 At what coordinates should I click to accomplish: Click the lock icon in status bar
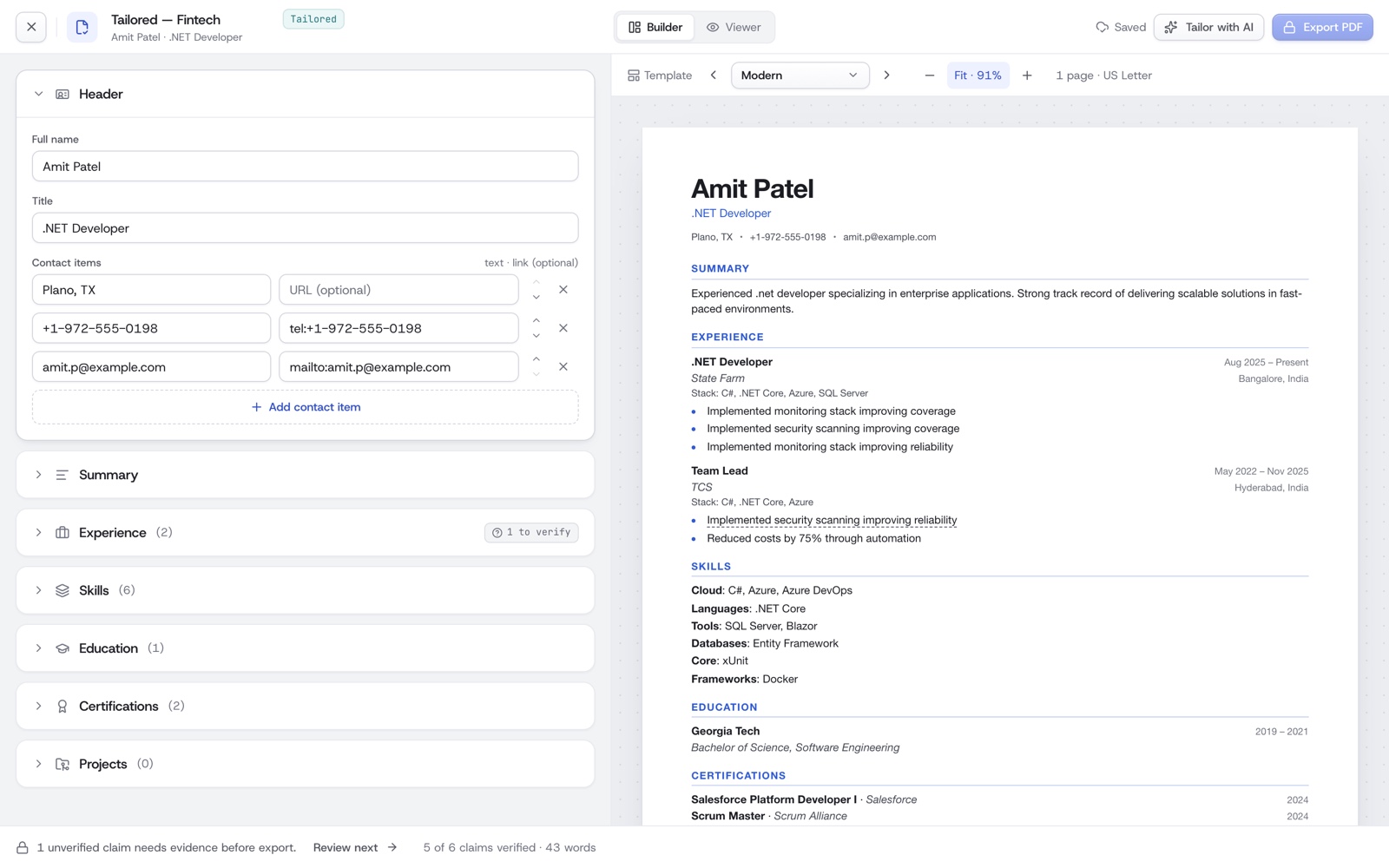pos(23,847)
